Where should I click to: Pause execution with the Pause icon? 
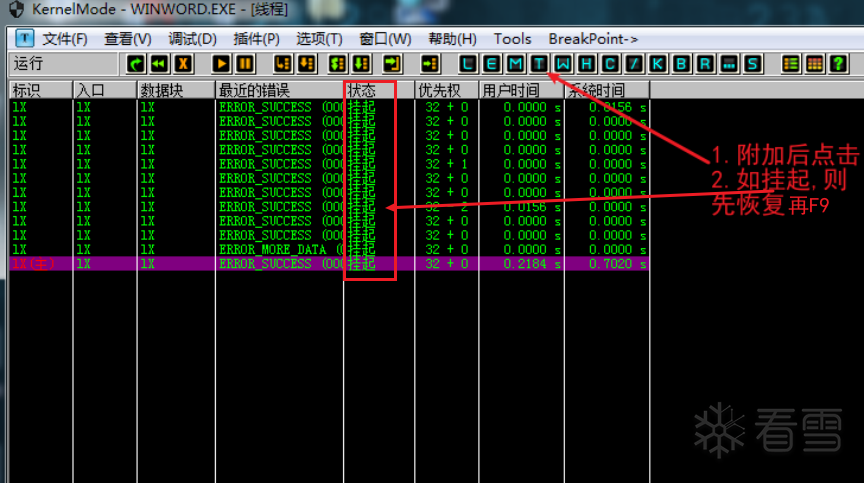(x=245, y=64)
